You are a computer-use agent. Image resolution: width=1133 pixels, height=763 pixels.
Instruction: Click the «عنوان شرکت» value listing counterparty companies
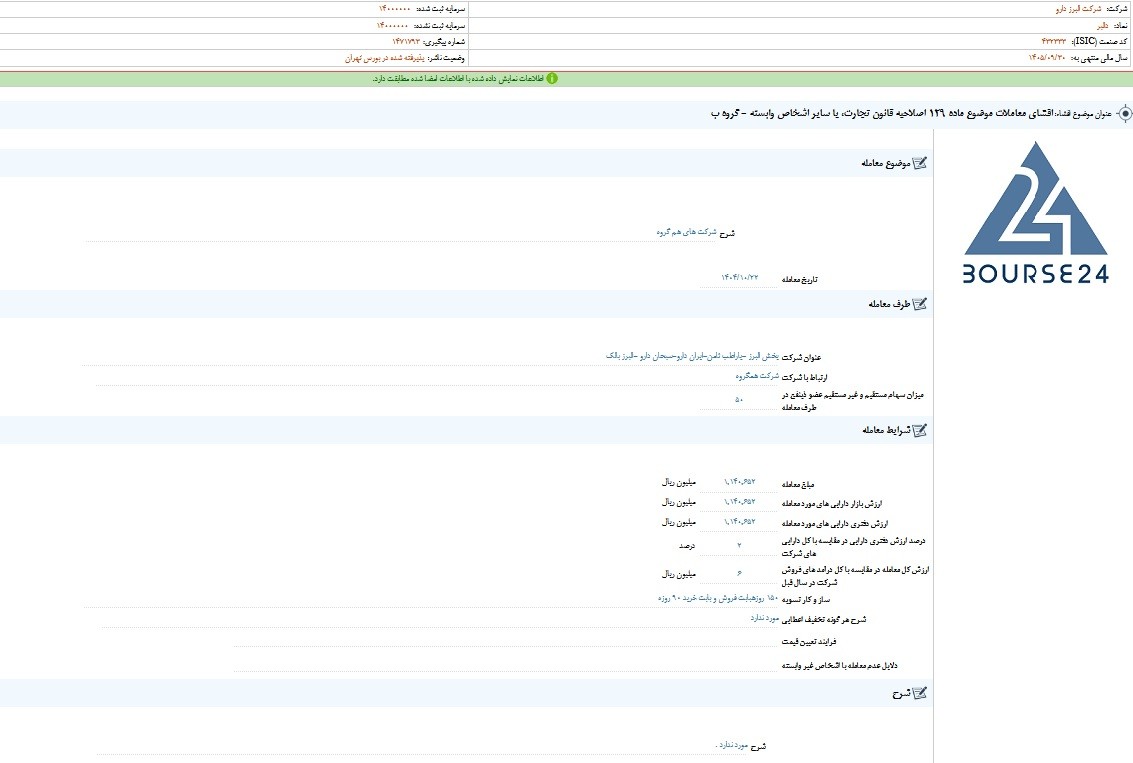pos(692,355)
